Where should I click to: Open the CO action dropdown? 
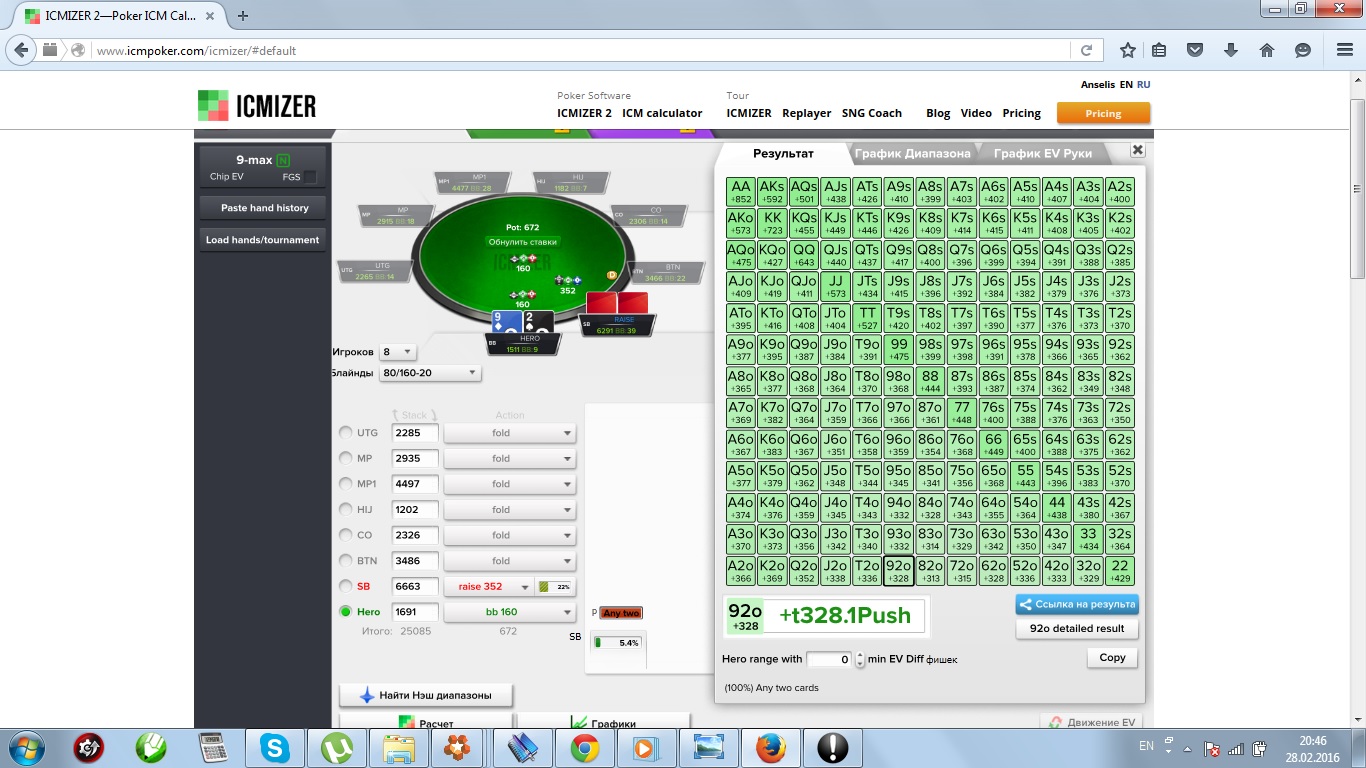pyautogui.click(x=510, y=535)
